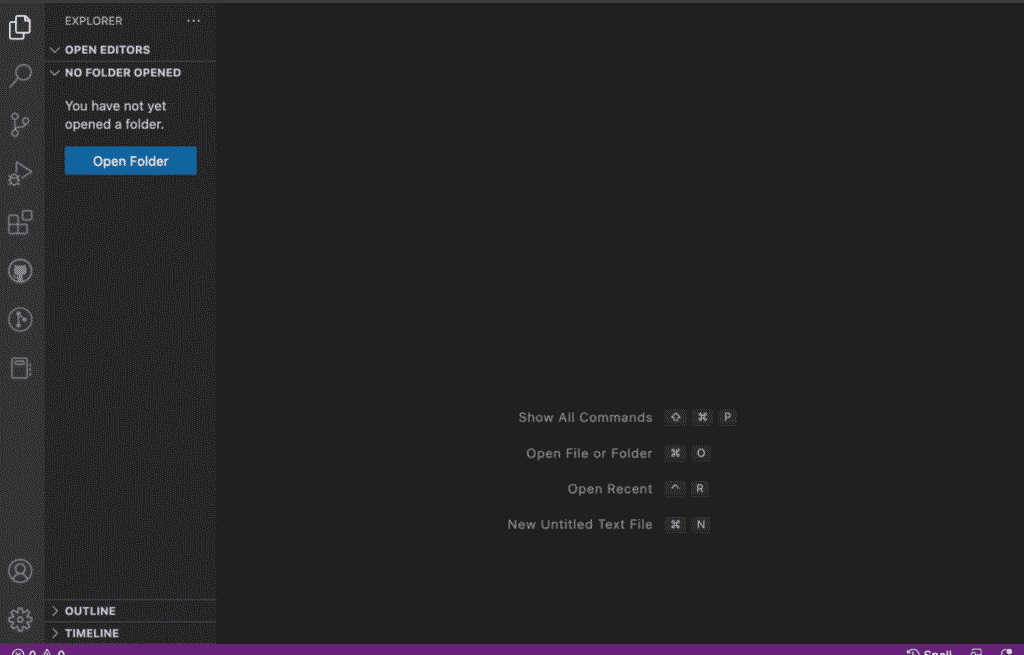Viewport: 1024px width, 655px height.
Task: Open Explorer's three-dot more actions menu
Action: [193, 21]
